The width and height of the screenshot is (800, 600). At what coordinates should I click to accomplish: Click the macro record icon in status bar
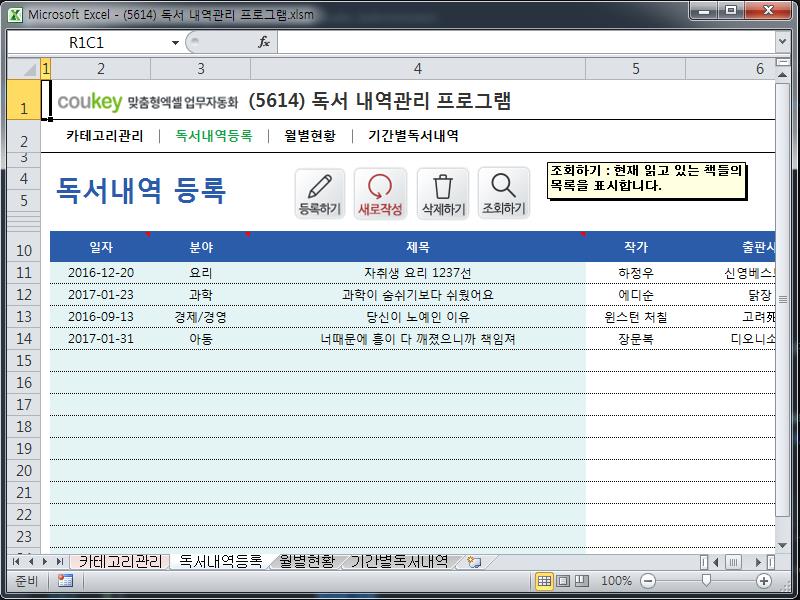(x=65, y=581)
